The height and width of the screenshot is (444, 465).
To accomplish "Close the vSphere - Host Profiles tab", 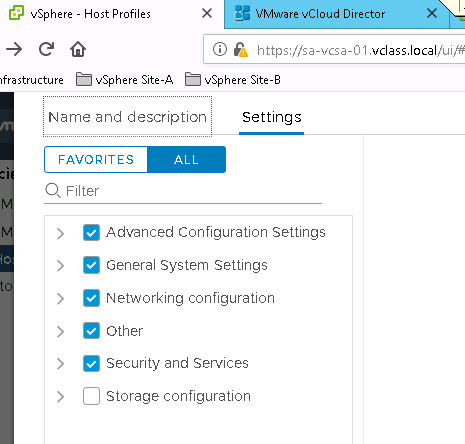I will tap(207, 14).
